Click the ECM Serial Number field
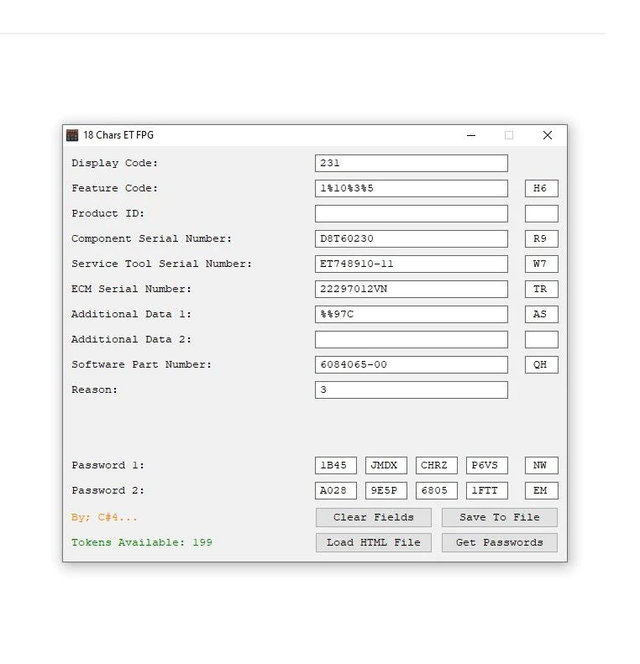The height and width of the screenshot is (664, 640). tap(411, 289)
